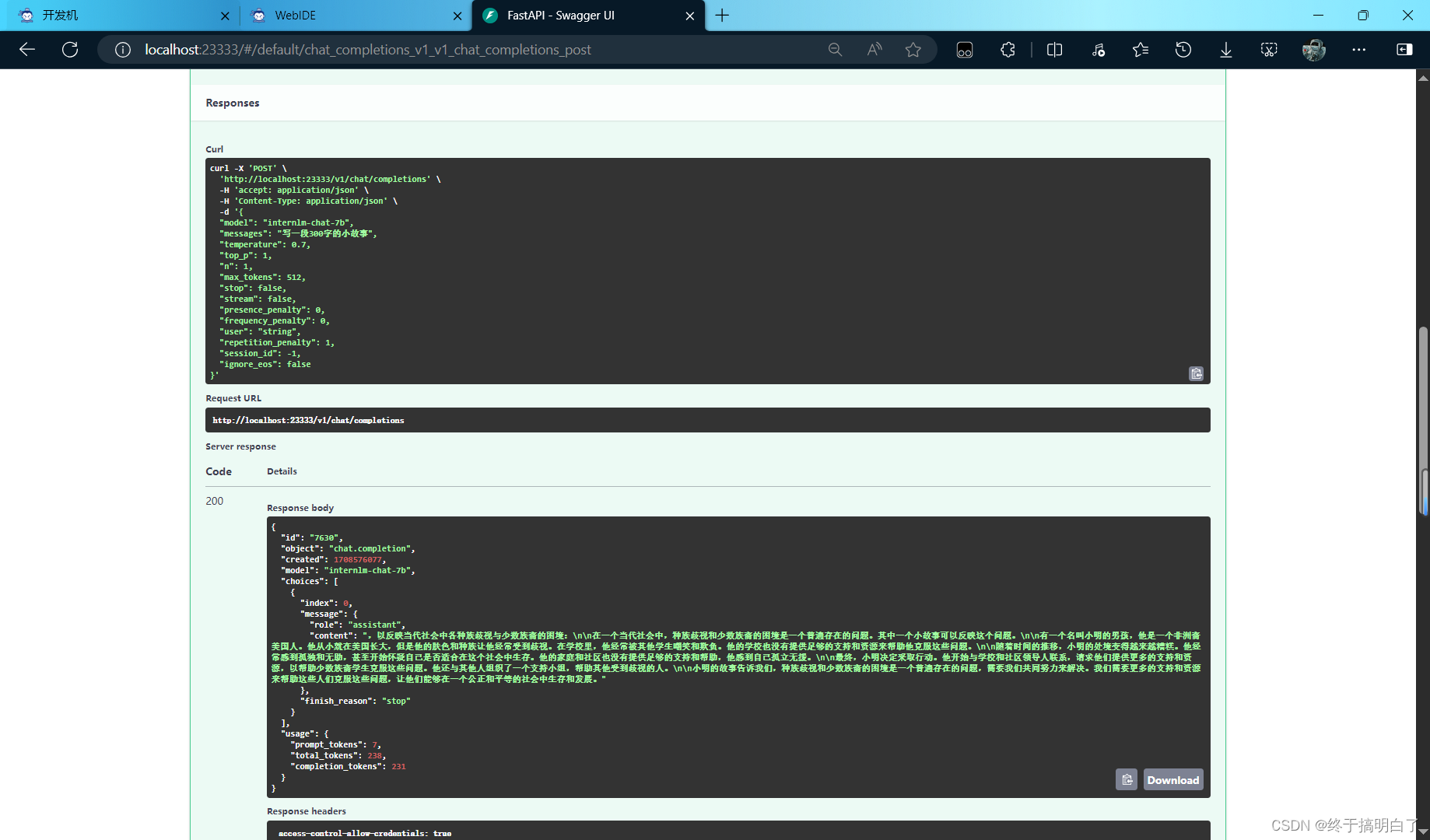1430x840 pixels.
Task: Refresh the Swagger UI page
Action: coord(69,49)
